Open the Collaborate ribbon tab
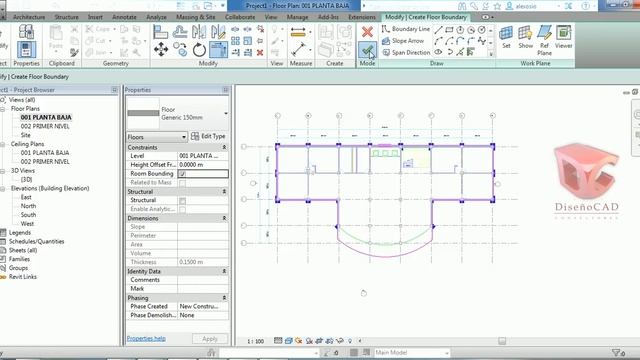This screenshot has height=360, width=640. tap(240, 17)
